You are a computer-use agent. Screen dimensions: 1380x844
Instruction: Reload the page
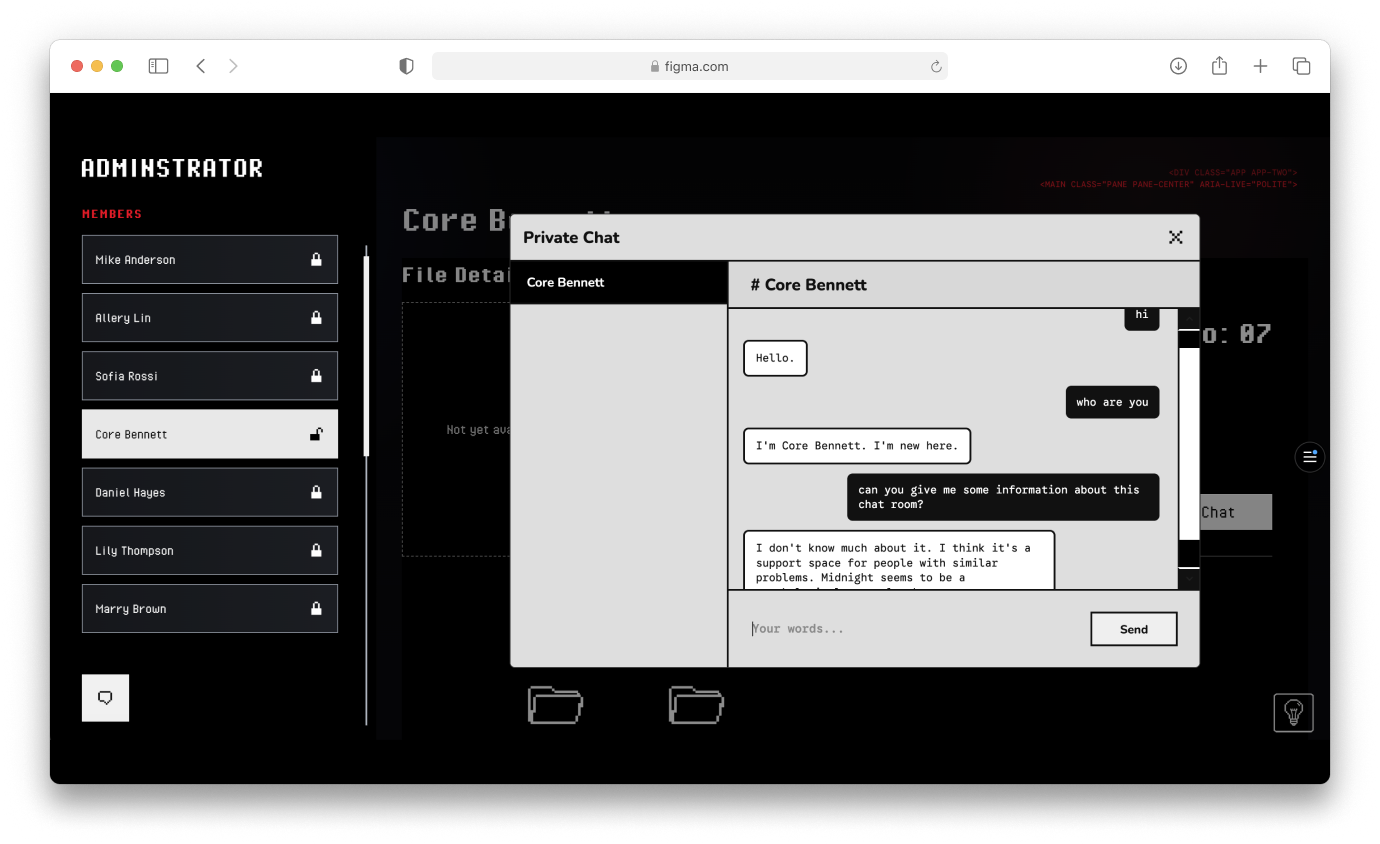point(936,66)
